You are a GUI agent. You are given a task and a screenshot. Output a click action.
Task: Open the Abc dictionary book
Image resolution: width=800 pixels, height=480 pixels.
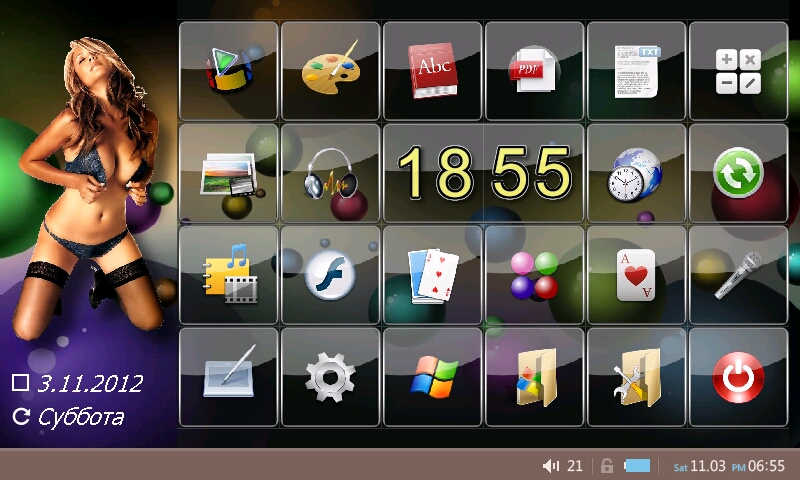[x=432, y=71]
